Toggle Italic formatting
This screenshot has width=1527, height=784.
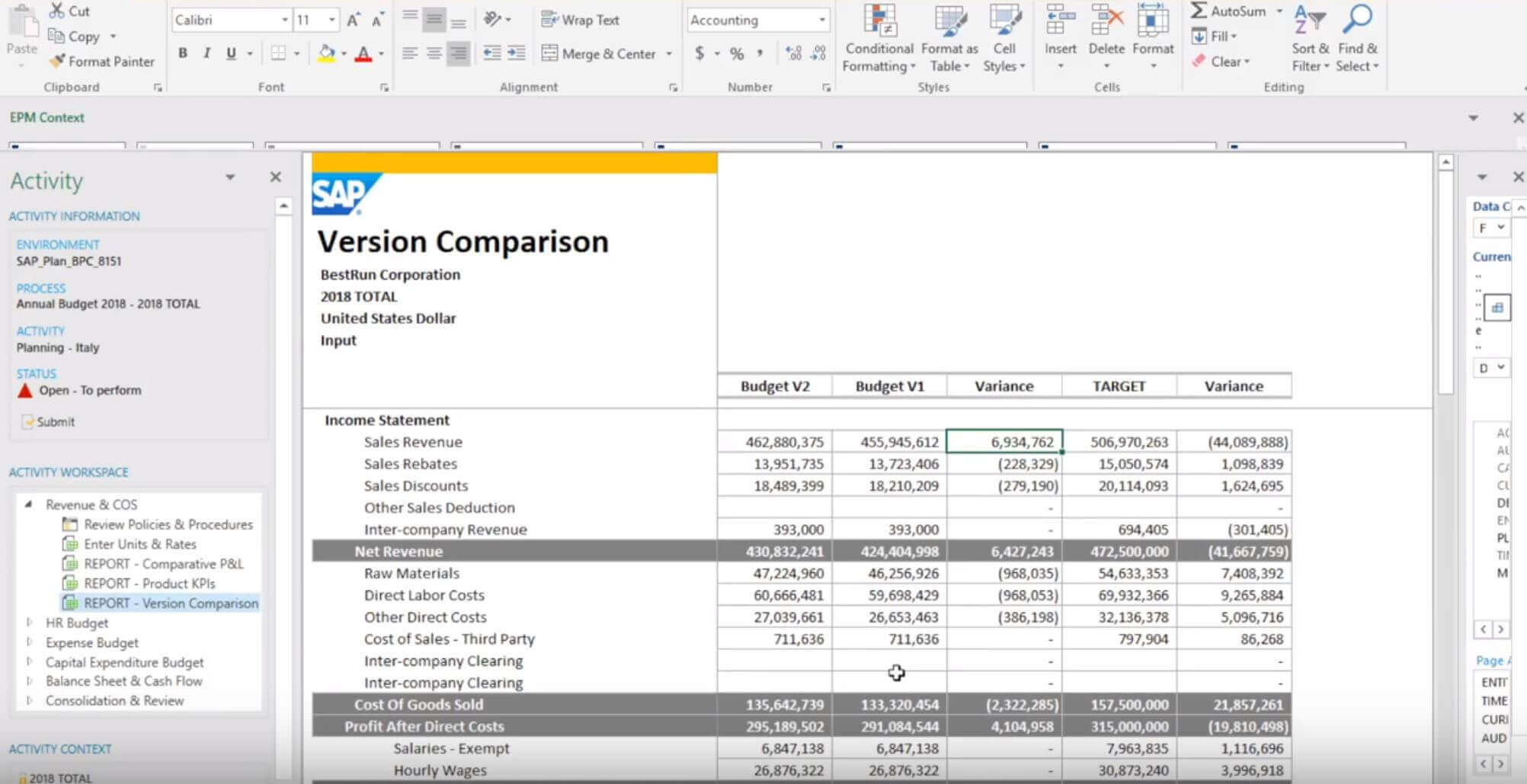pos(206,53)
